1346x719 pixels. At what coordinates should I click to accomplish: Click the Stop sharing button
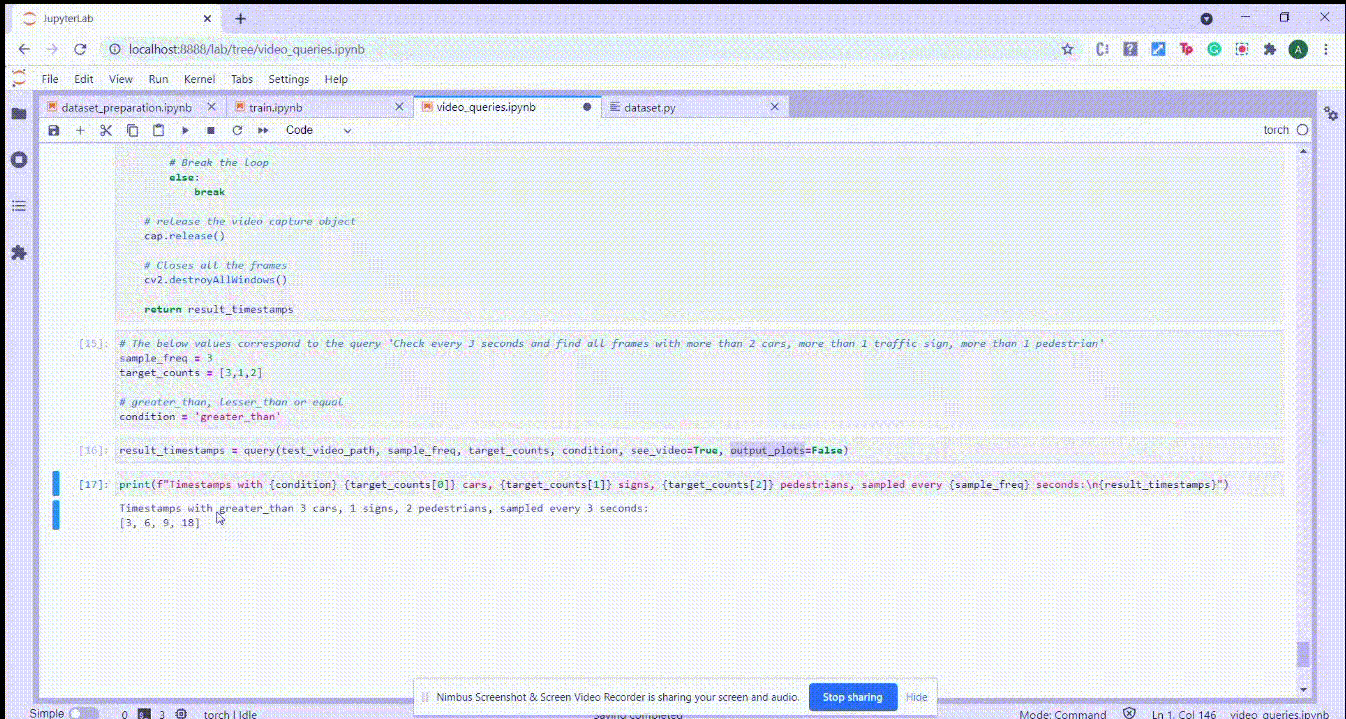[852, 697]
